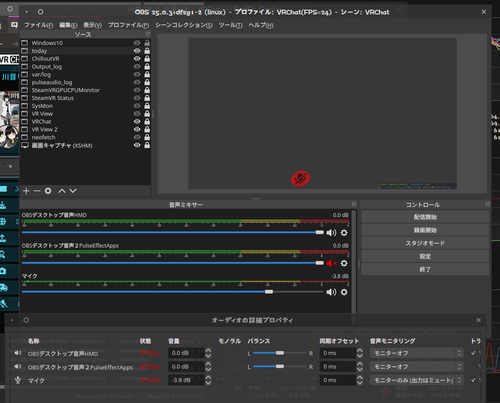Click the 終了 button

click(x=425, y=269)
